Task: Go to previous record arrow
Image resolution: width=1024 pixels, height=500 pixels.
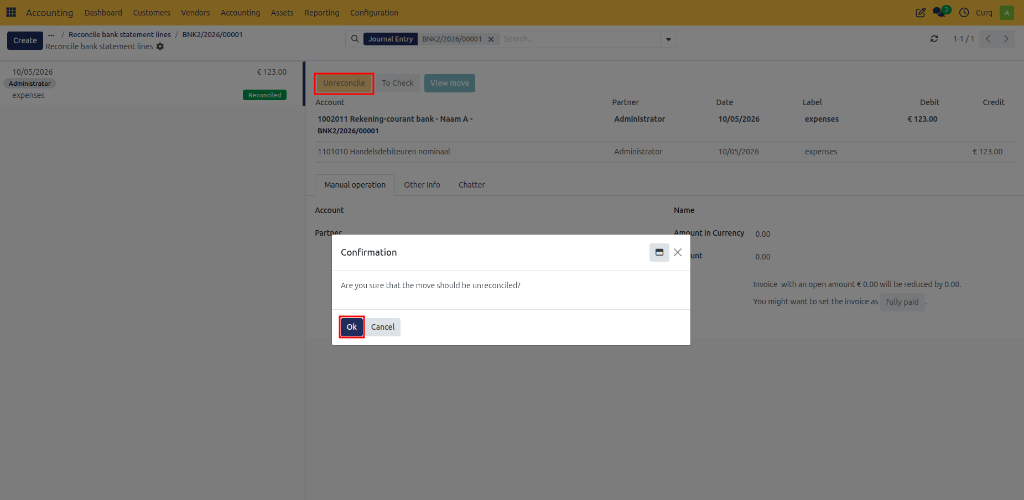Action: (989, 39)
